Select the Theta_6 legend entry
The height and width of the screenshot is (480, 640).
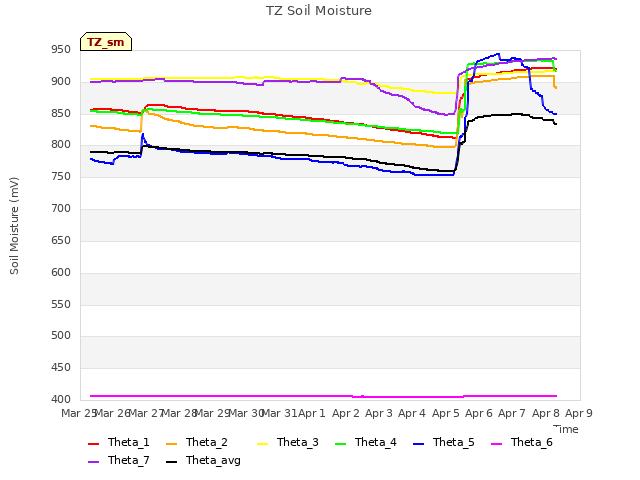click(x=522, y=442)
